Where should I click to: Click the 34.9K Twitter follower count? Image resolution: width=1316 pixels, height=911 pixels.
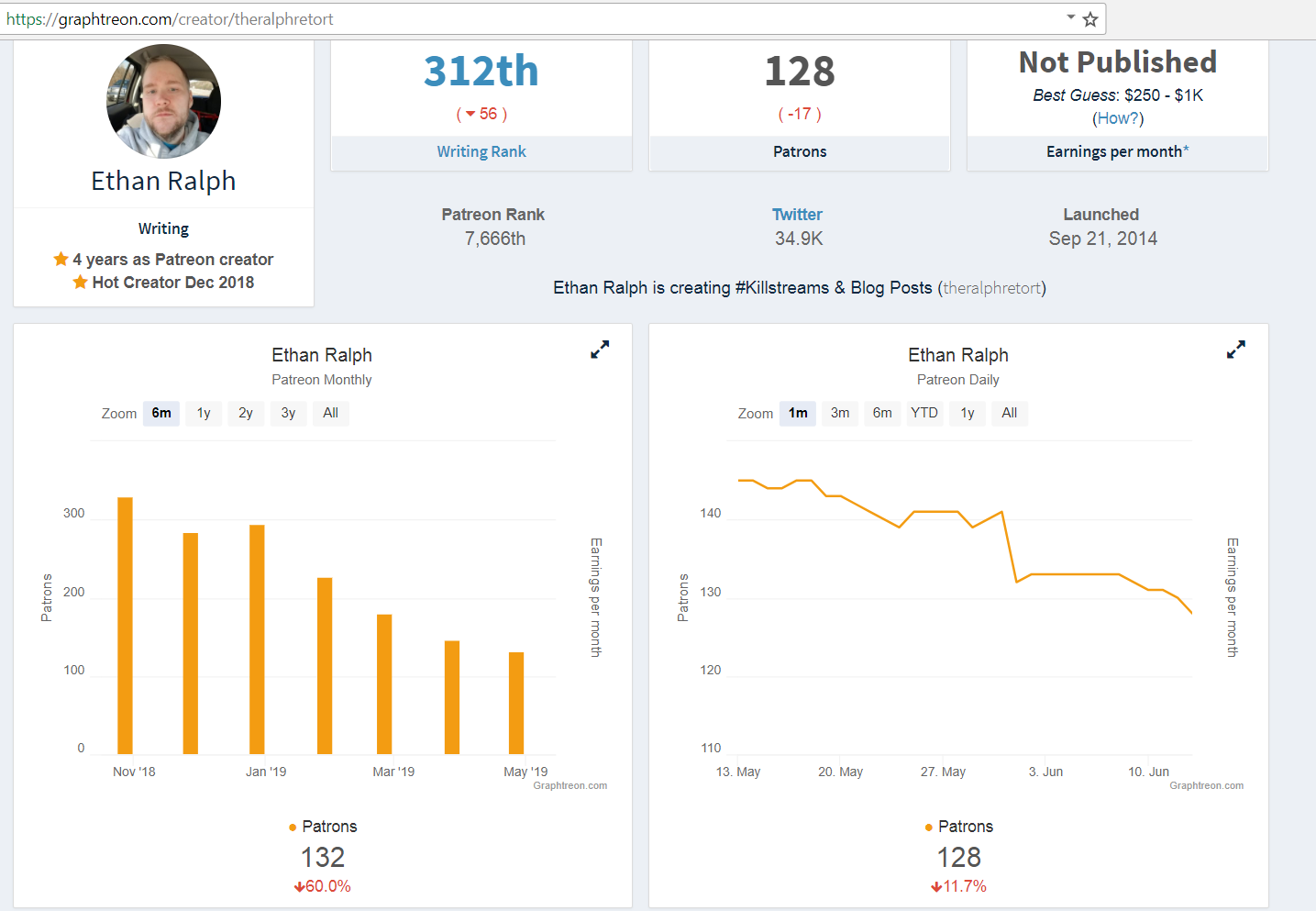point(799,239)
